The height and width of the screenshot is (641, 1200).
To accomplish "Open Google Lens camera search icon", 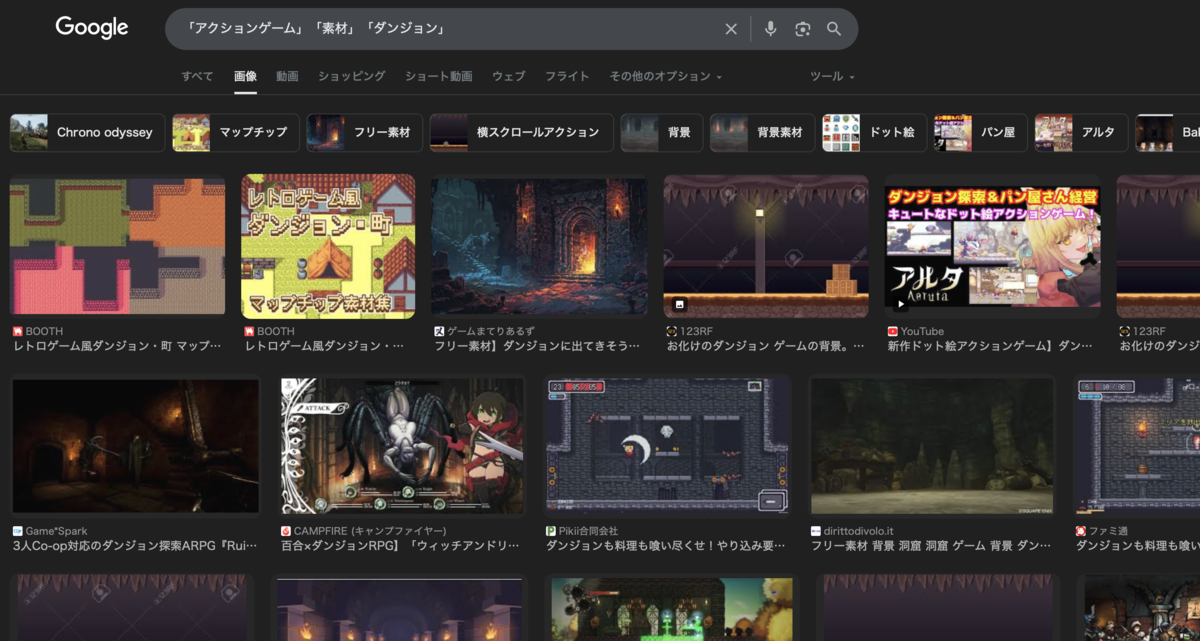I will pyautogui.click(x=802, y=29).
